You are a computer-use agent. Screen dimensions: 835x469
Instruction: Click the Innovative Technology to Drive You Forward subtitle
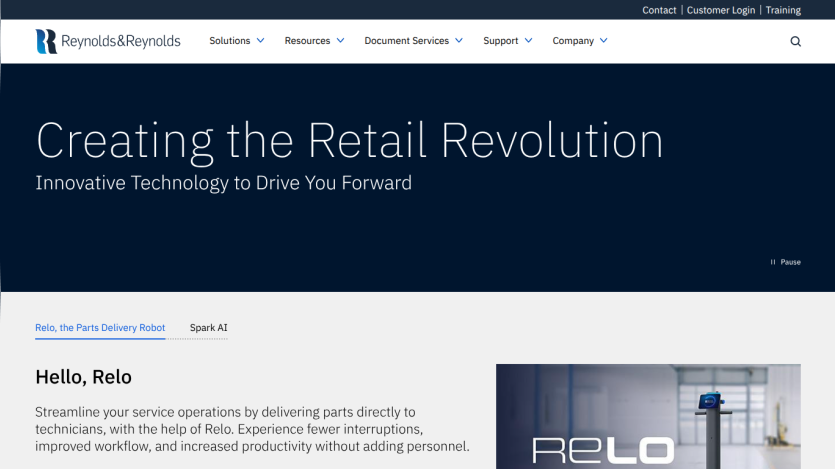coord(223,183)
